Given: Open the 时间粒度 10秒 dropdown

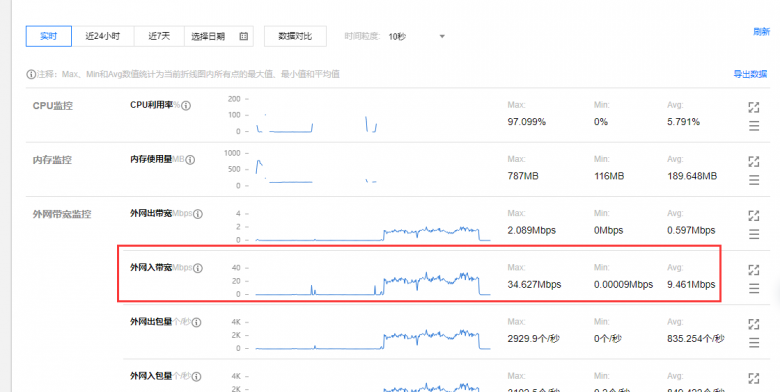Looking at the screenshot, I should point(417,36).
